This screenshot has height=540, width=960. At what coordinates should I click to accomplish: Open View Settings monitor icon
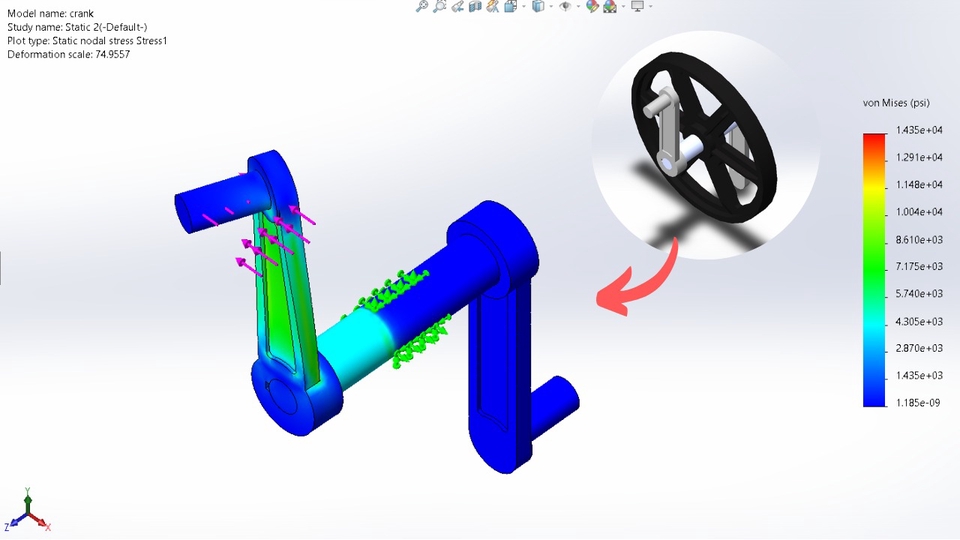tap(637, 6)
